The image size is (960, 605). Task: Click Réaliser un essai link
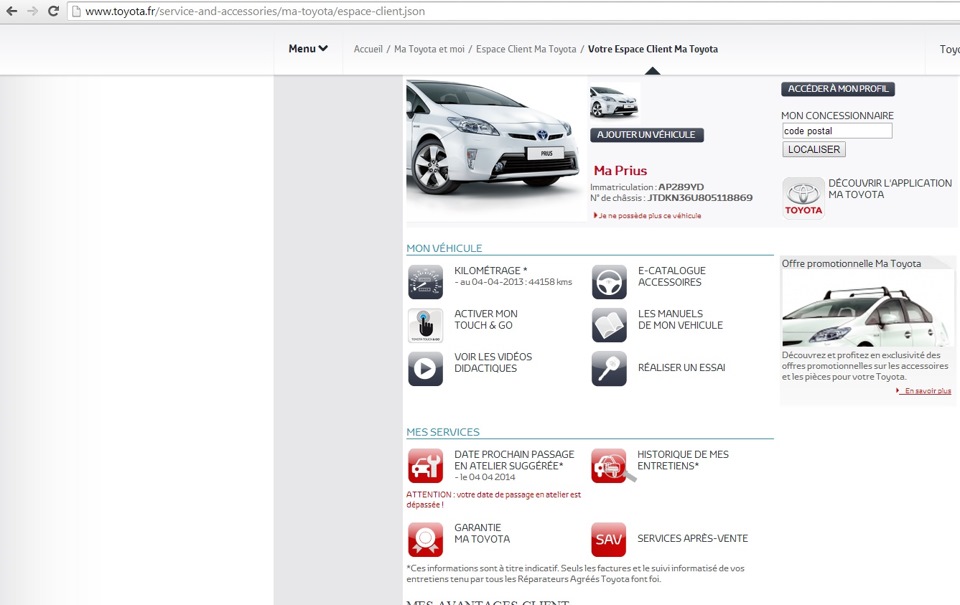(681, 367)
